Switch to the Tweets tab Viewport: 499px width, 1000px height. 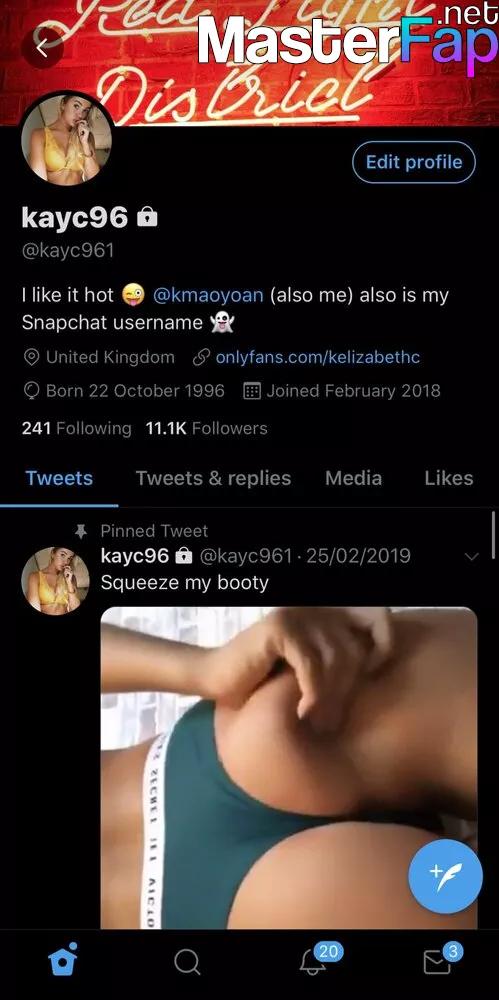click(x=59, y=478)
